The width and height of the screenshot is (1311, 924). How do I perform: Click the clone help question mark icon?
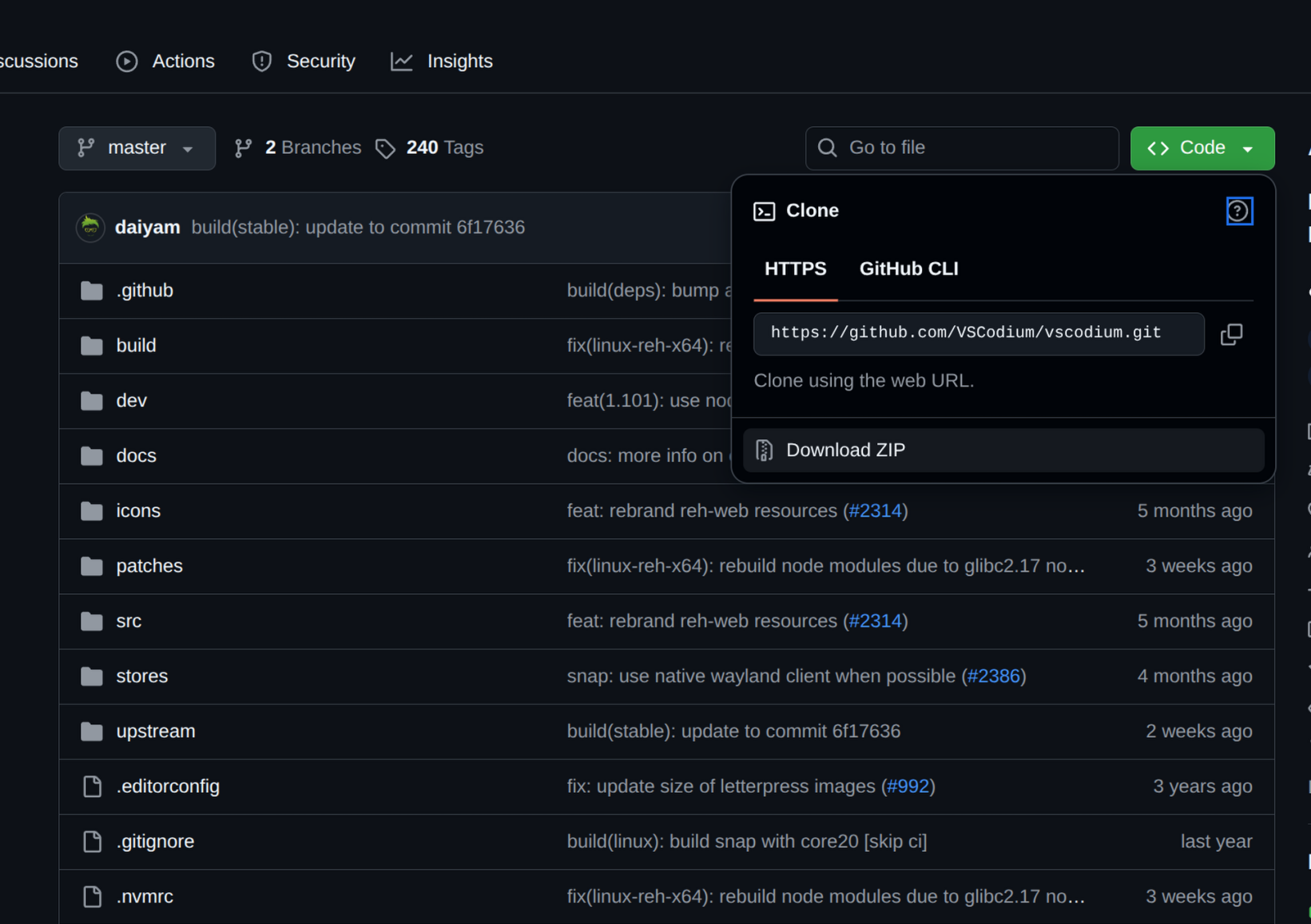coord(1239,211)
